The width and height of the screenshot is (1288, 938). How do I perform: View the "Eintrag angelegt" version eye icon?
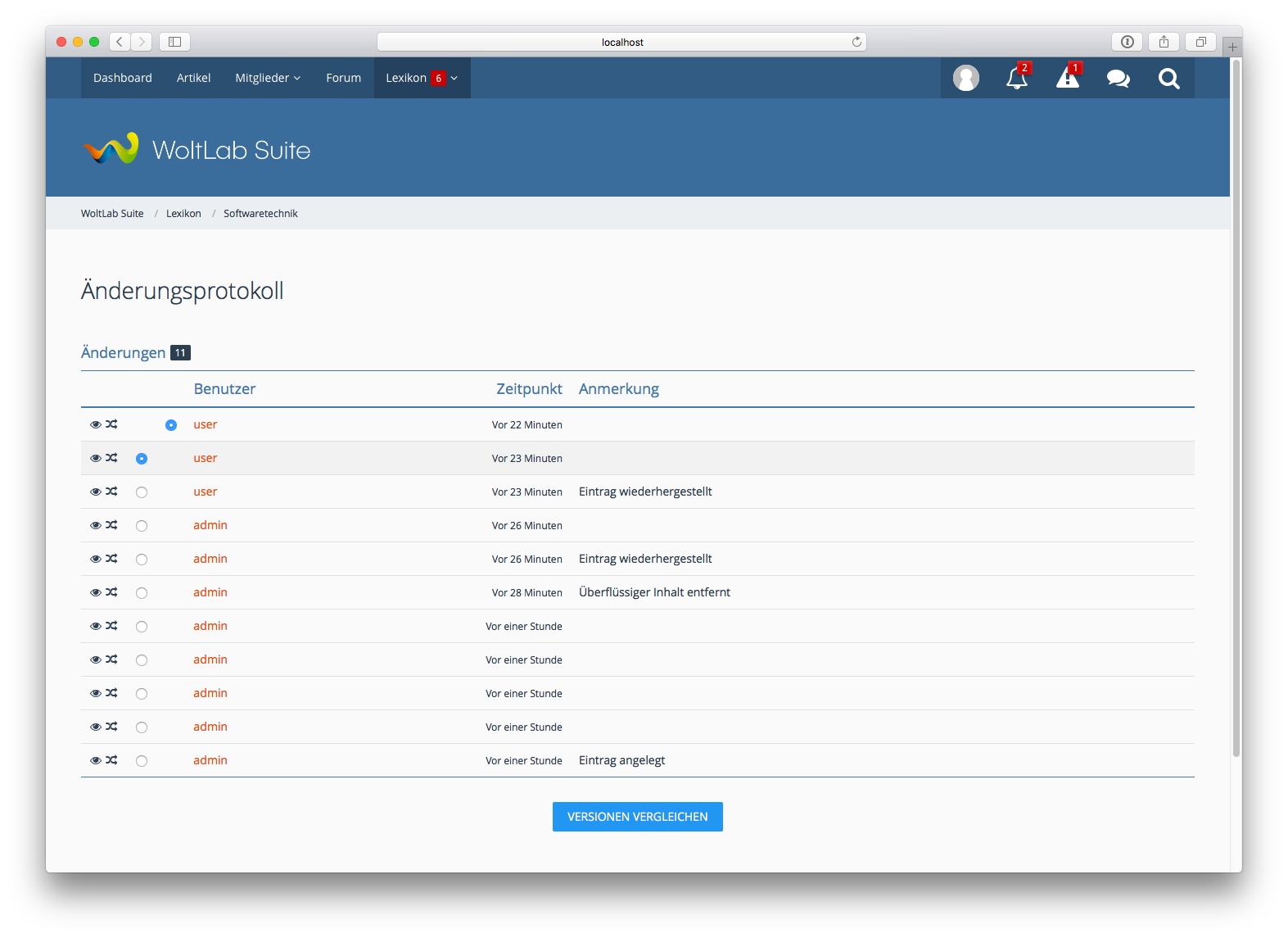[96, 760]
